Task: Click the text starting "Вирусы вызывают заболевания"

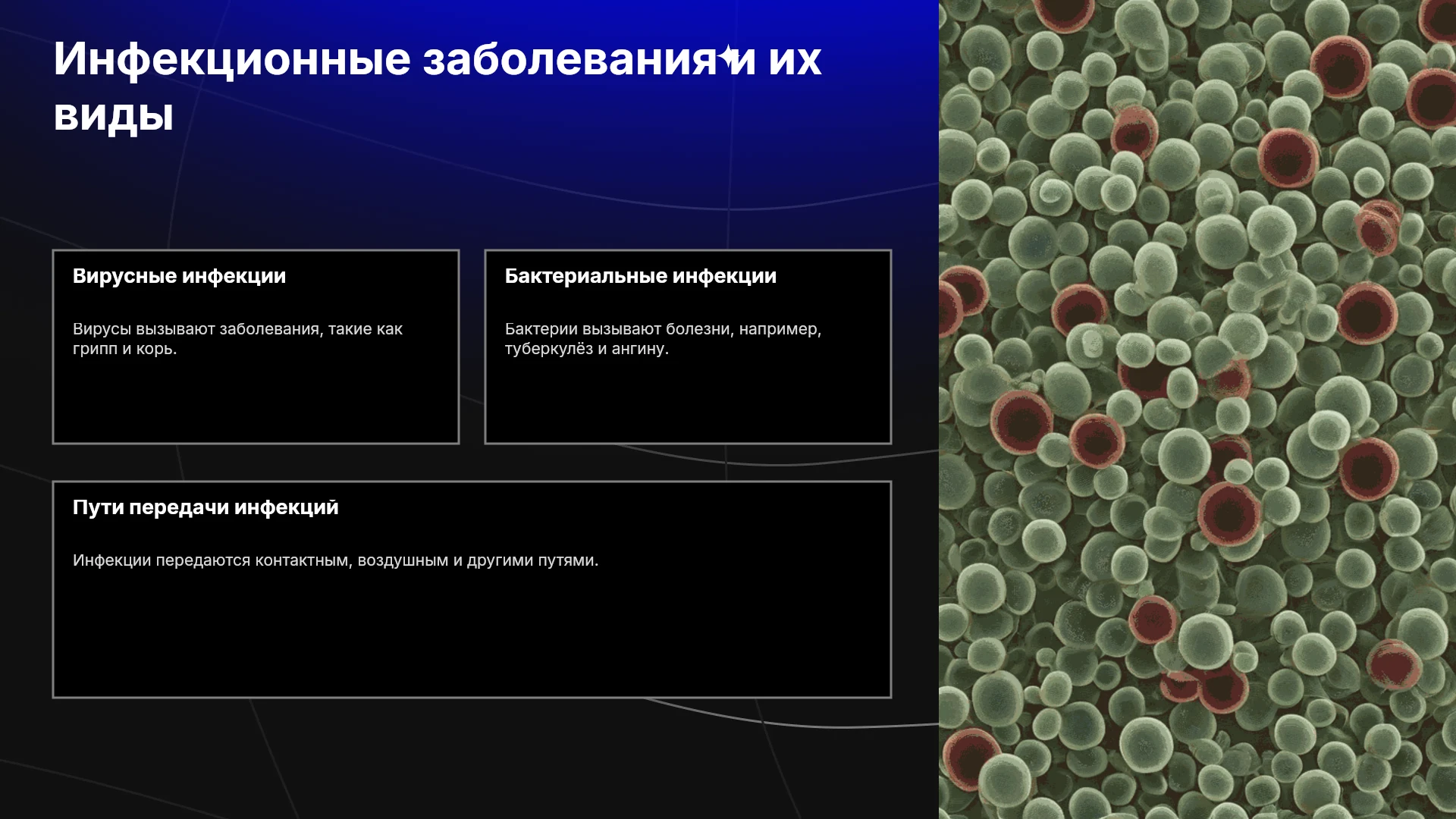Action: pyautogui.click(x=237, y=339)
